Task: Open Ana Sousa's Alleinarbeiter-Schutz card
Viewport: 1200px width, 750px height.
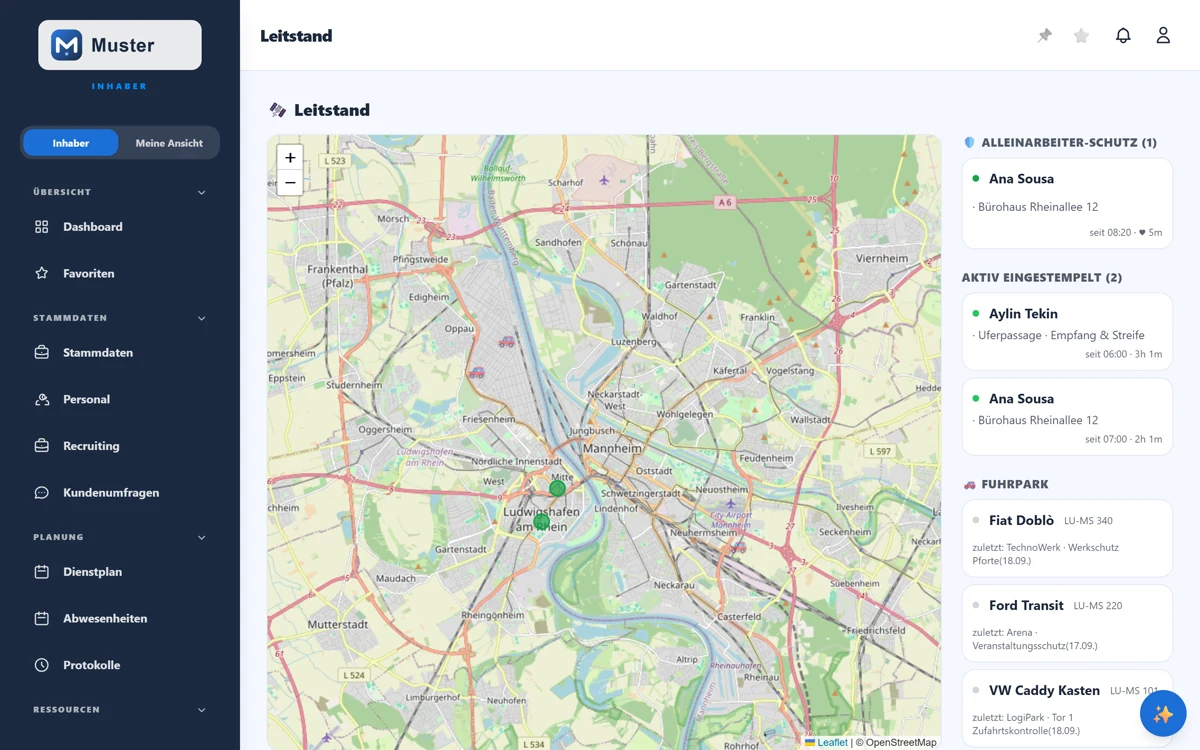Action: click(x=1067, y=203)
